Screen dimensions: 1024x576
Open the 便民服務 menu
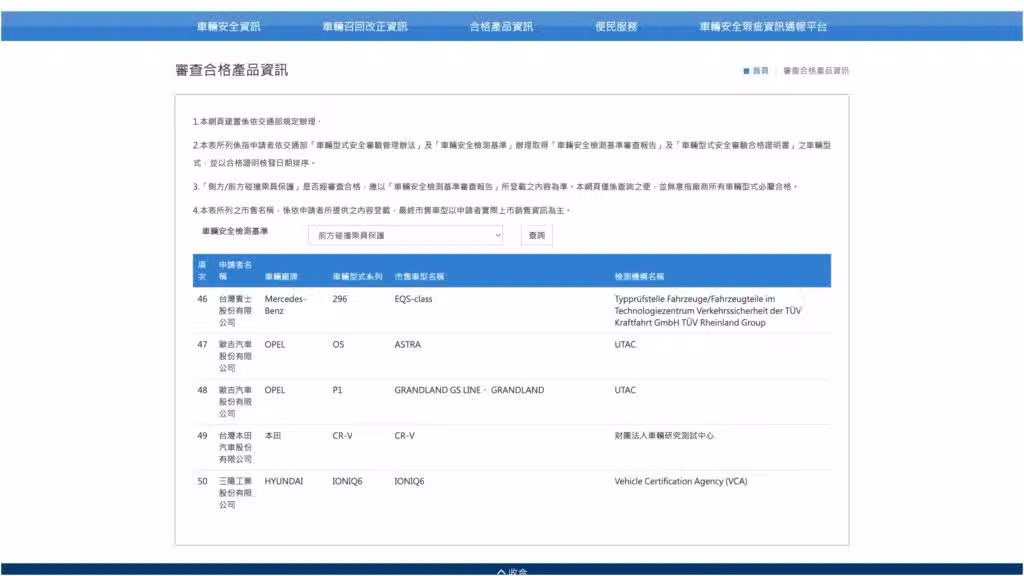point(616,26)
